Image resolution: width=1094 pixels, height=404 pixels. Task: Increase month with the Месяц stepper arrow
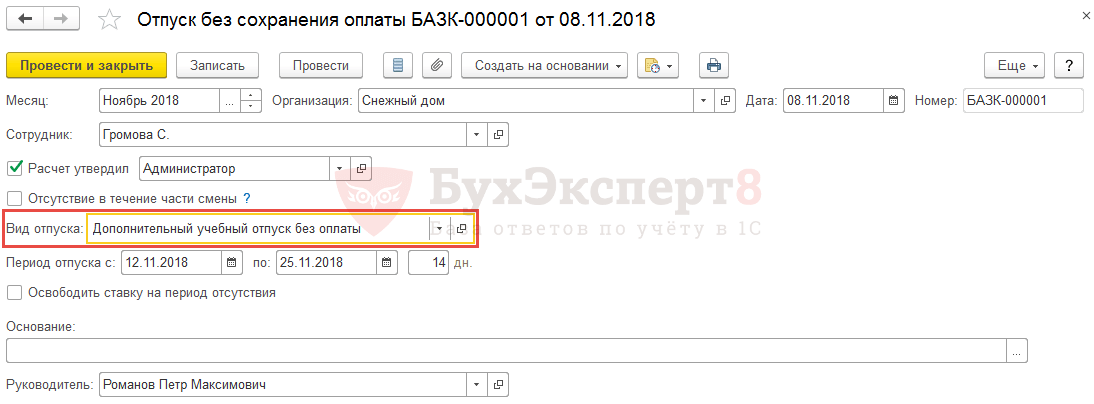click(251, 95)
